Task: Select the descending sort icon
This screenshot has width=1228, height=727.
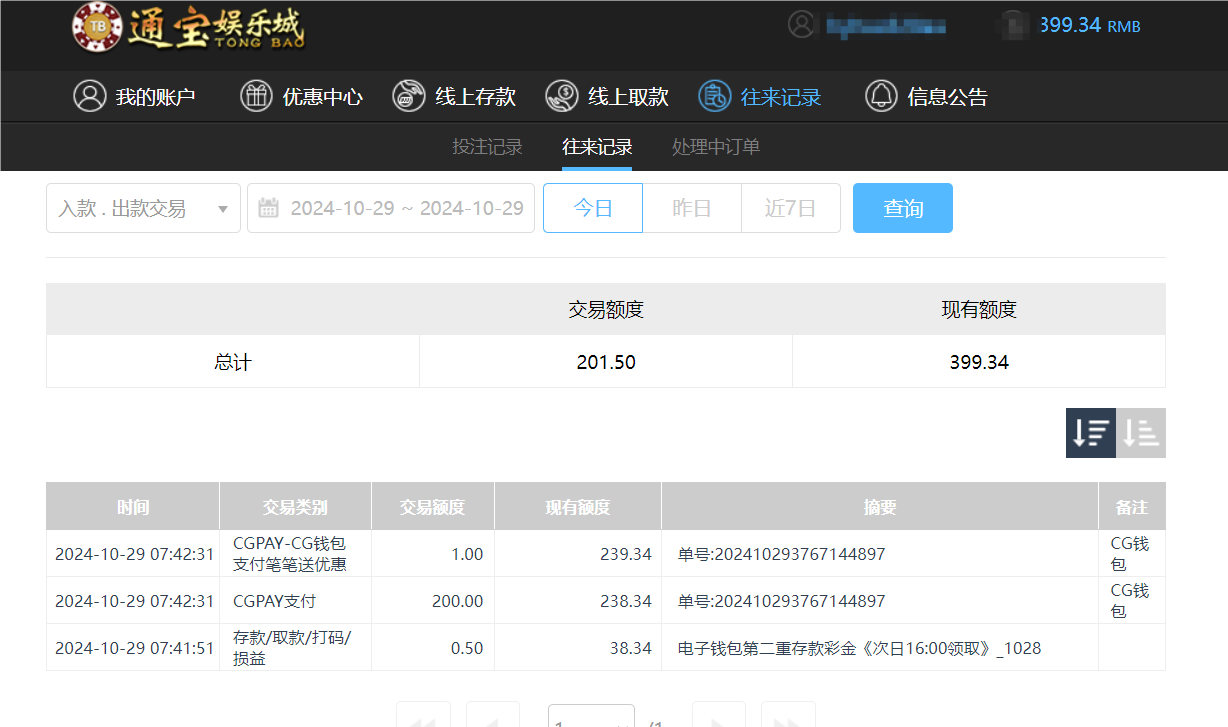Action: (x=1090, y=432)
